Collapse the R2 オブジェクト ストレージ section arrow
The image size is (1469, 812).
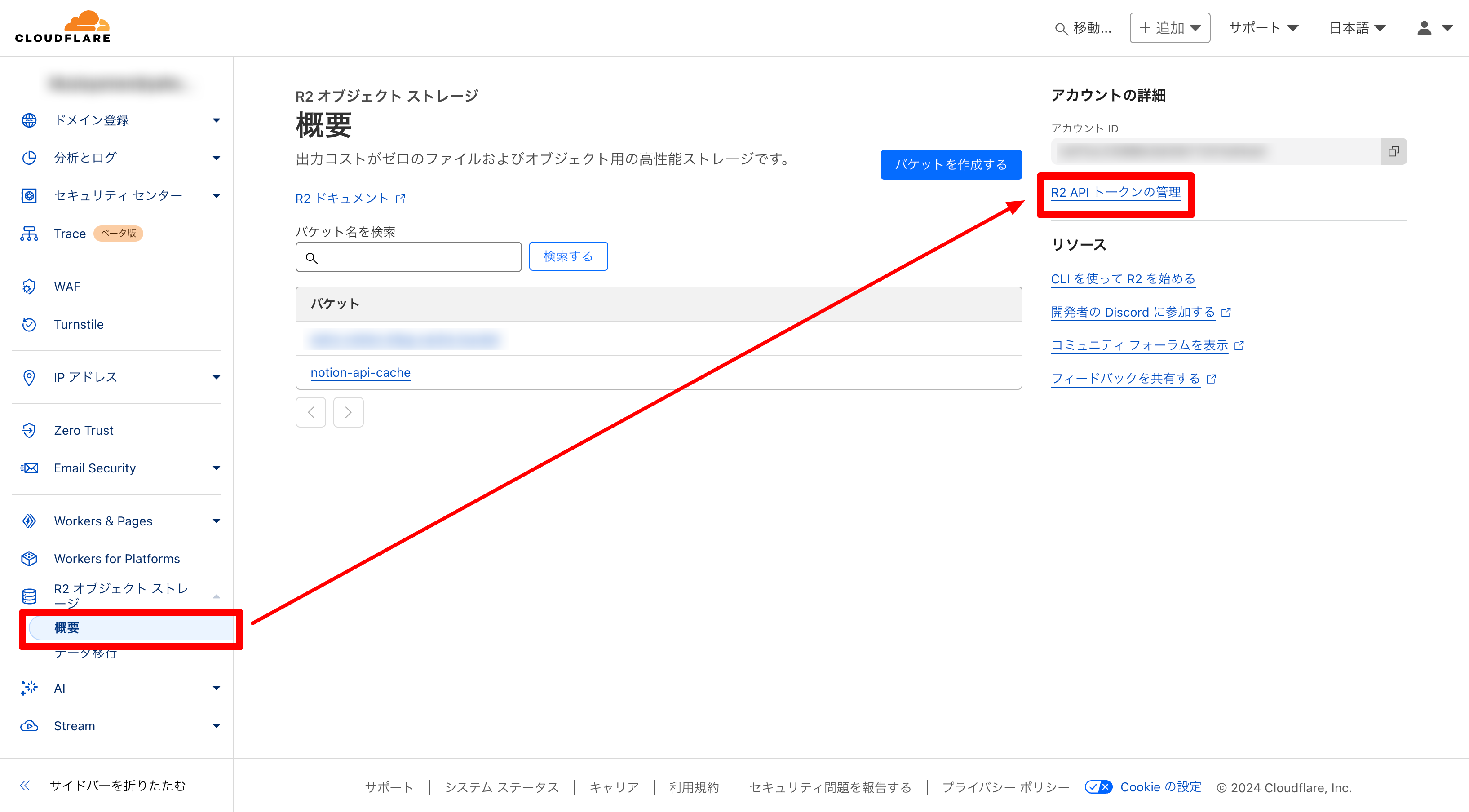[x=216, y=596]
